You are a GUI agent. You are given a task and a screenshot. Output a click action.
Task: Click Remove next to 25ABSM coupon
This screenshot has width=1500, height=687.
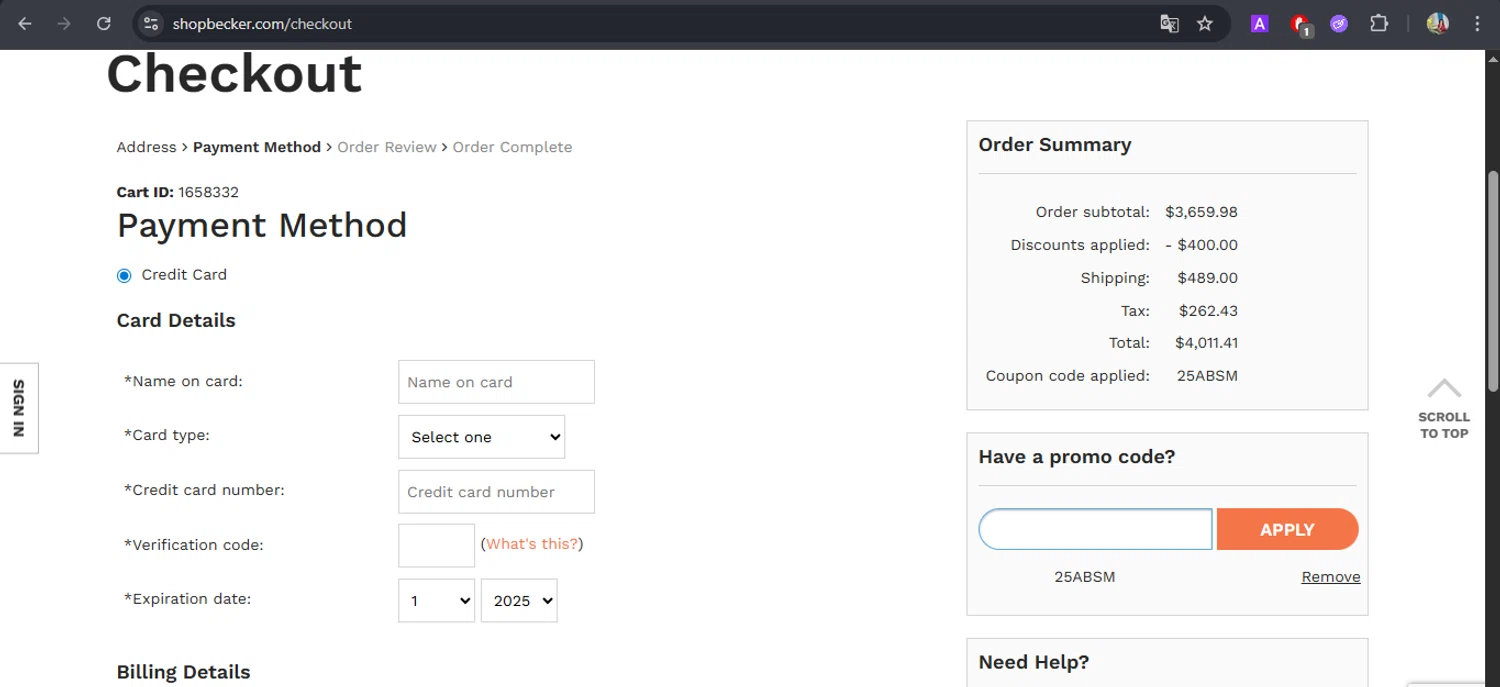(x=1330, y=577)
